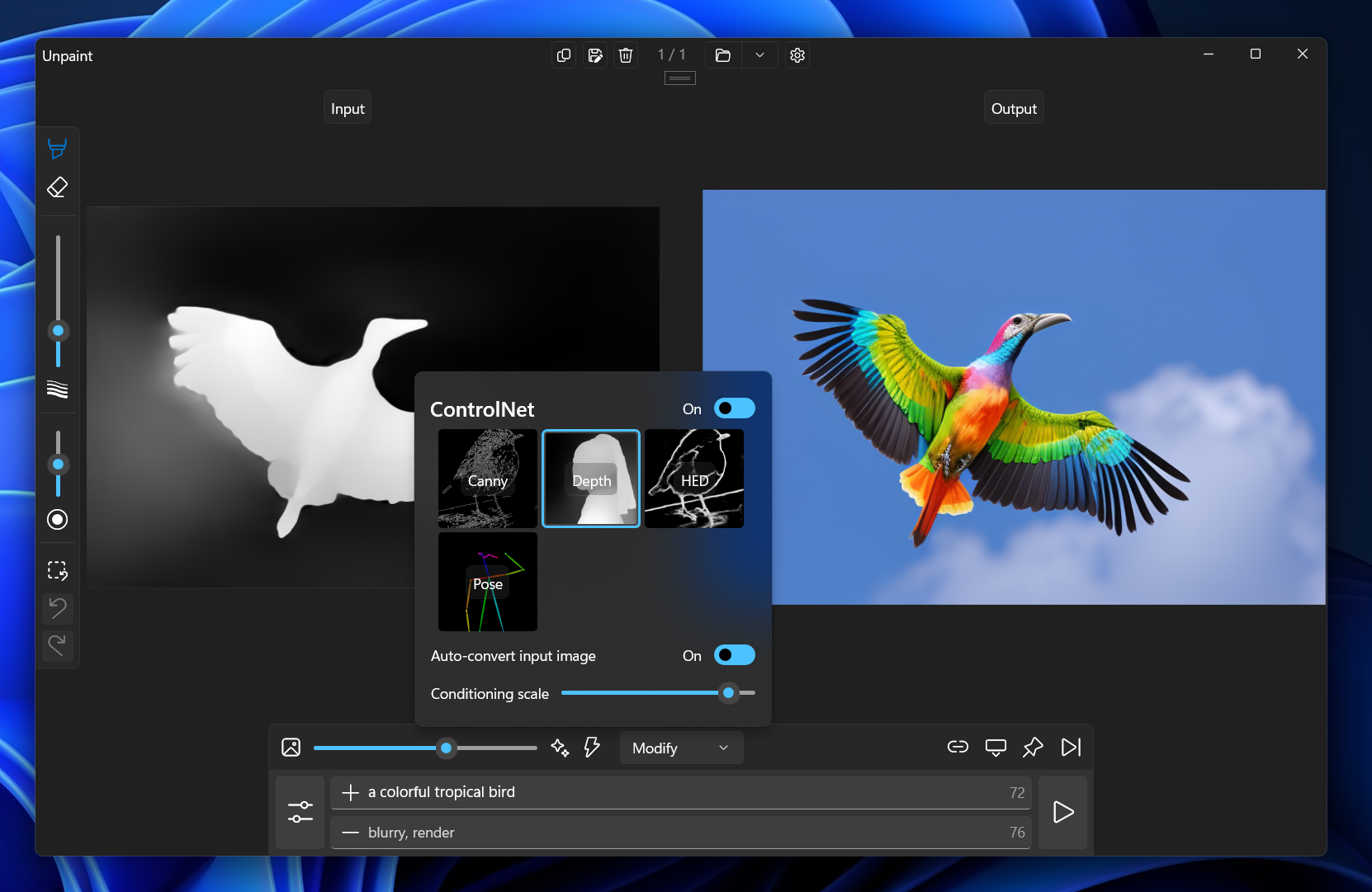Click the skip-to-end icon
This screenshot has width=1372, height=892.
click(x=1071, y=747)
